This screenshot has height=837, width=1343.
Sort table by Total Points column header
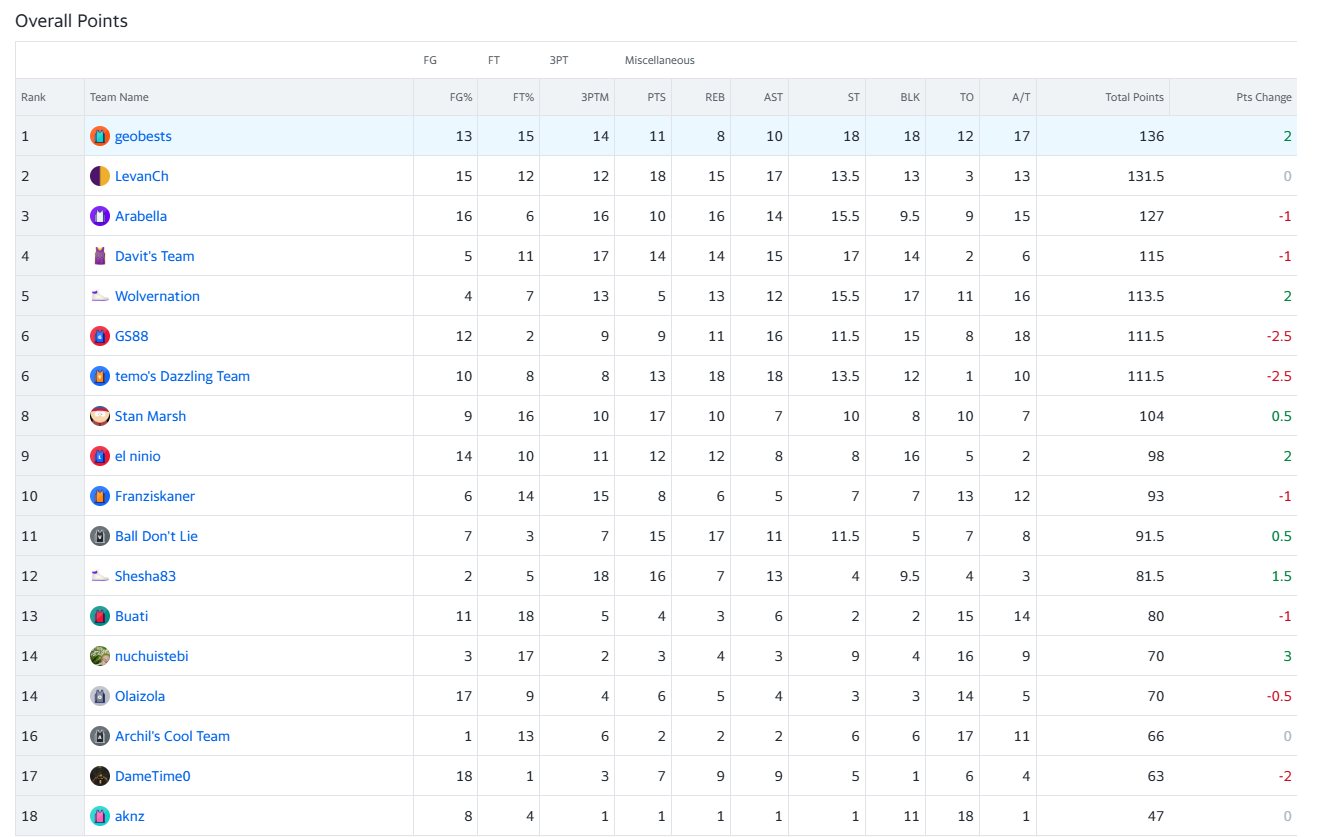pos(1134,97)
